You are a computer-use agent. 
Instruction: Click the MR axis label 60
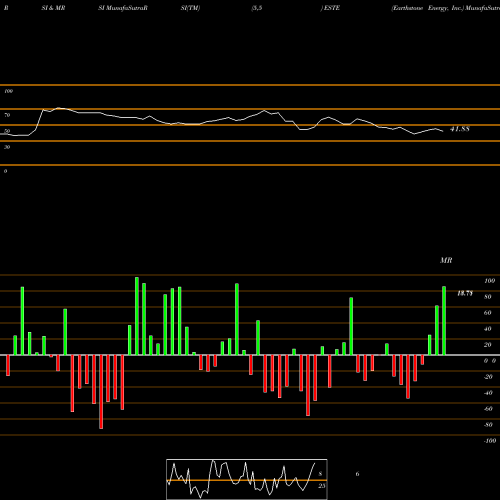[x=488, y=313]
